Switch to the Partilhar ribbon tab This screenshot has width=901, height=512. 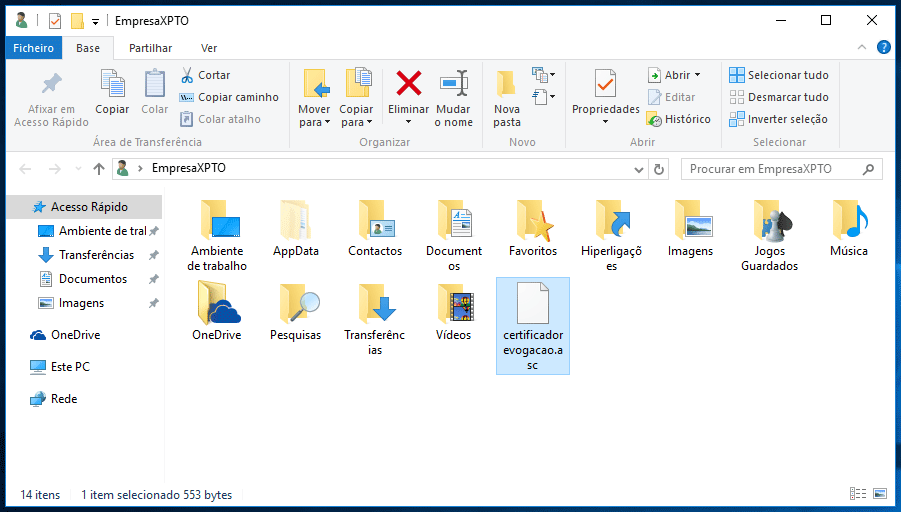click(x=151, y=48)
